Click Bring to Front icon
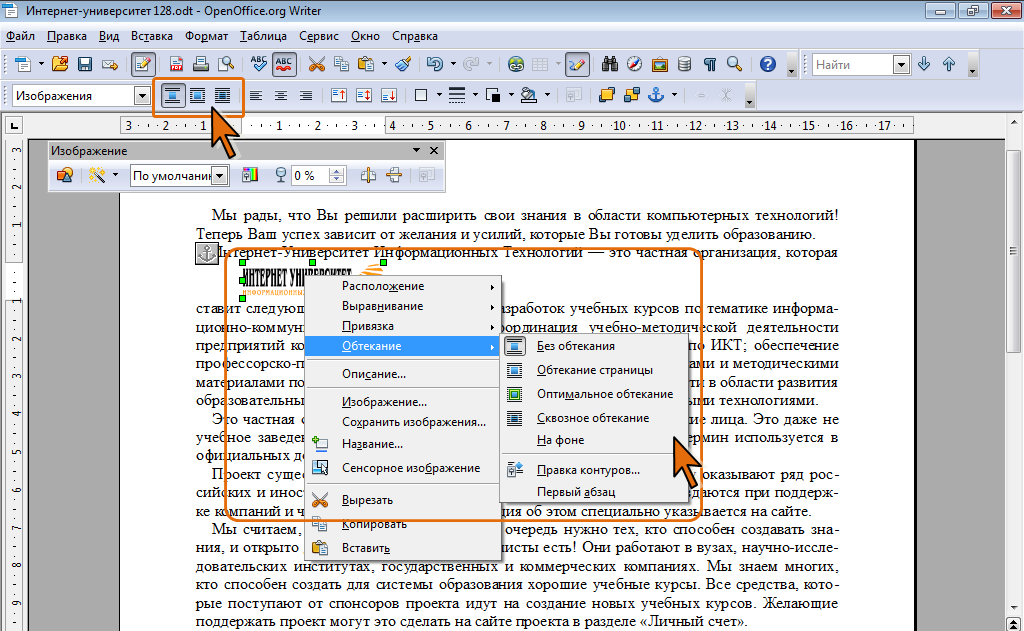1024x631 pixels. click(607, 96)
